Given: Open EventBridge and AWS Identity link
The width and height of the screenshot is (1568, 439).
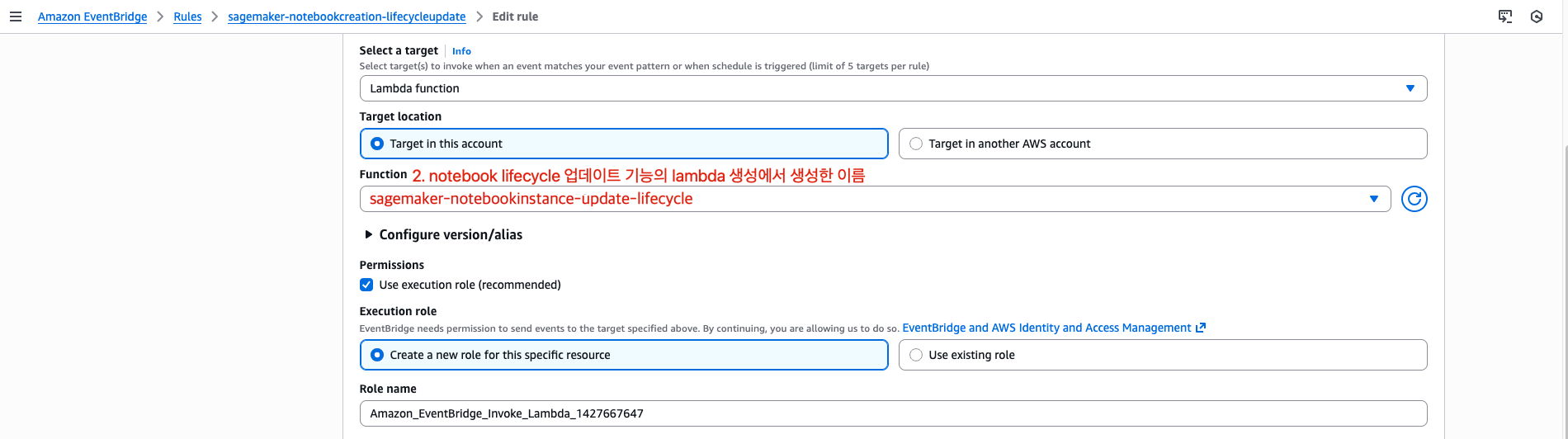Looking at the screenshot, I should (1046, 328).
